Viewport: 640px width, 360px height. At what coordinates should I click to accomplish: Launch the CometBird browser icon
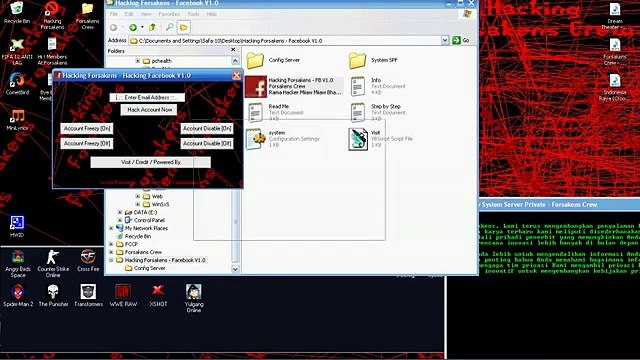click(17, 84)
